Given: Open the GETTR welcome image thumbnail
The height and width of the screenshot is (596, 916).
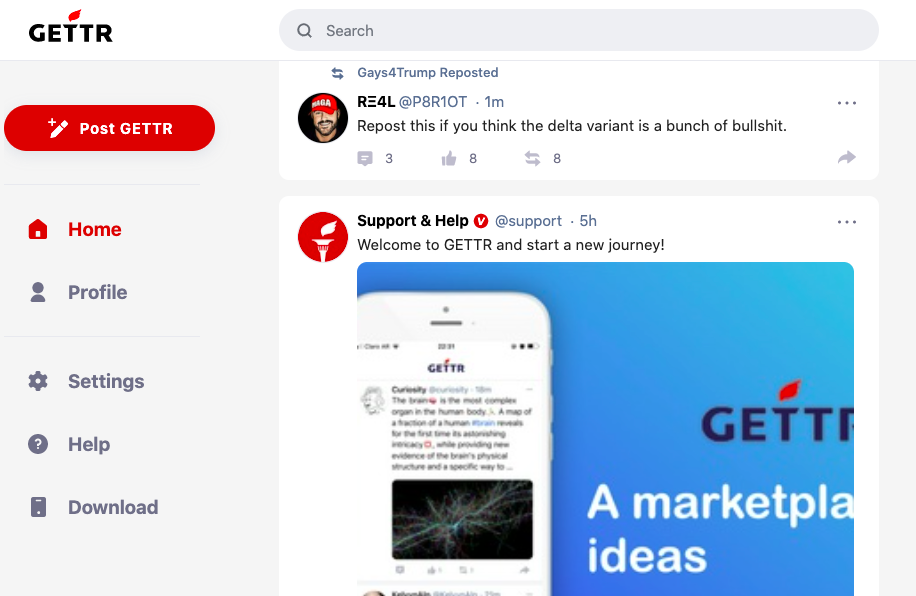Looking at the screenshot, I should [605, 429].
